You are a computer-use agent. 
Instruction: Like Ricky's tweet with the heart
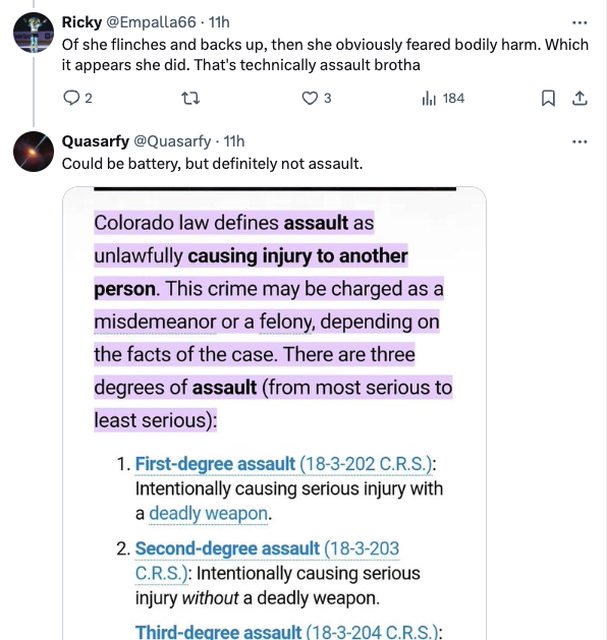(310, 98)
